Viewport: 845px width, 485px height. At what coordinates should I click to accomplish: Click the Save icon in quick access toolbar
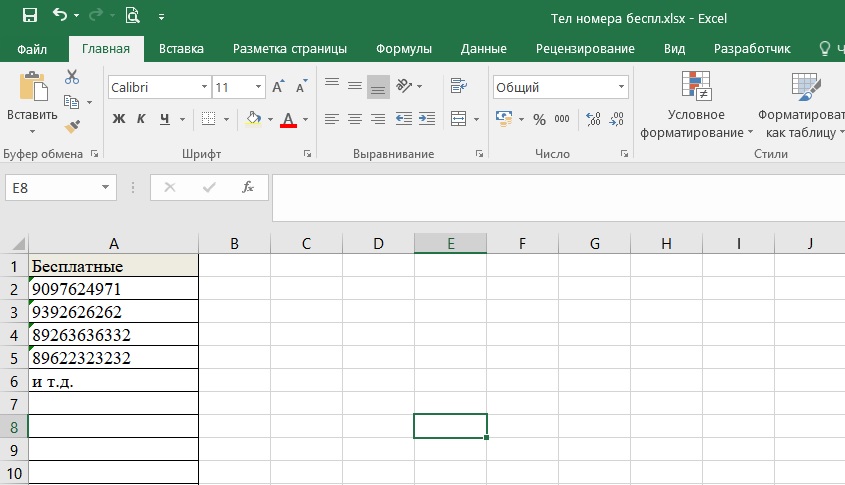(29, 15)
